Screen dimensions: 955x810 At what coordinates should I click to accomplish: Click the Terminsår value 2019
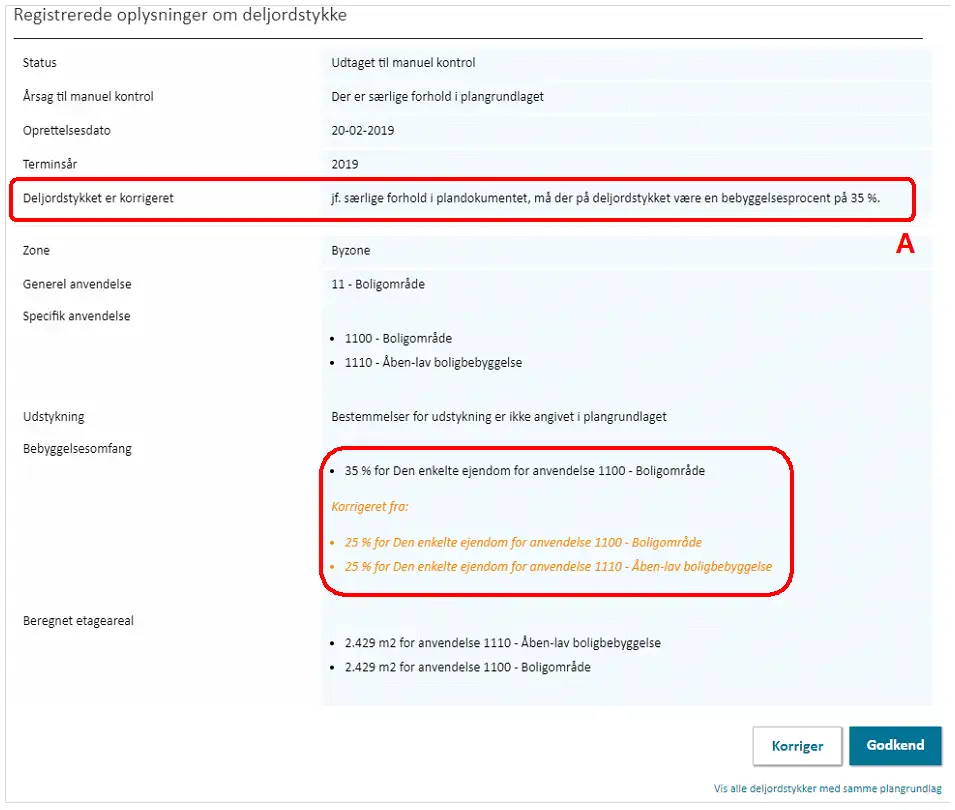point(345,164)
